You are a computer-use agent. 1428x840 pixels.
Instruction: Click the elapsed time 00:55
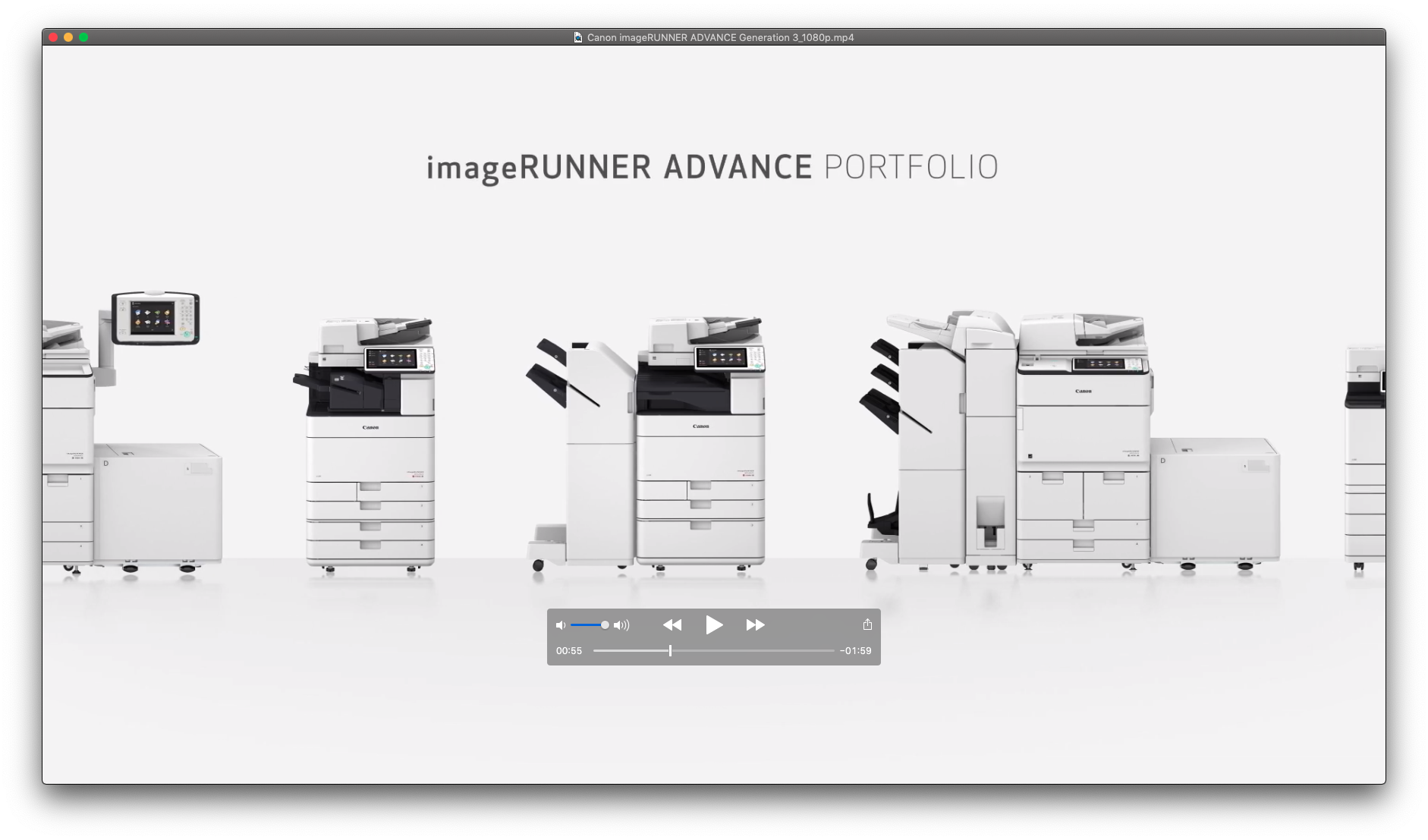[569, 650]
